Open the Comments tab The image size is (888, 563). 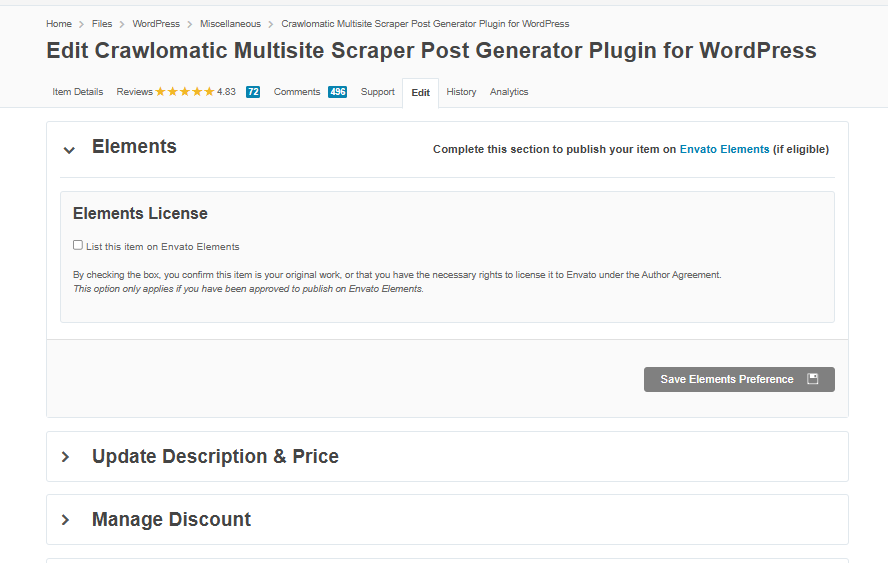click(296, 92)
